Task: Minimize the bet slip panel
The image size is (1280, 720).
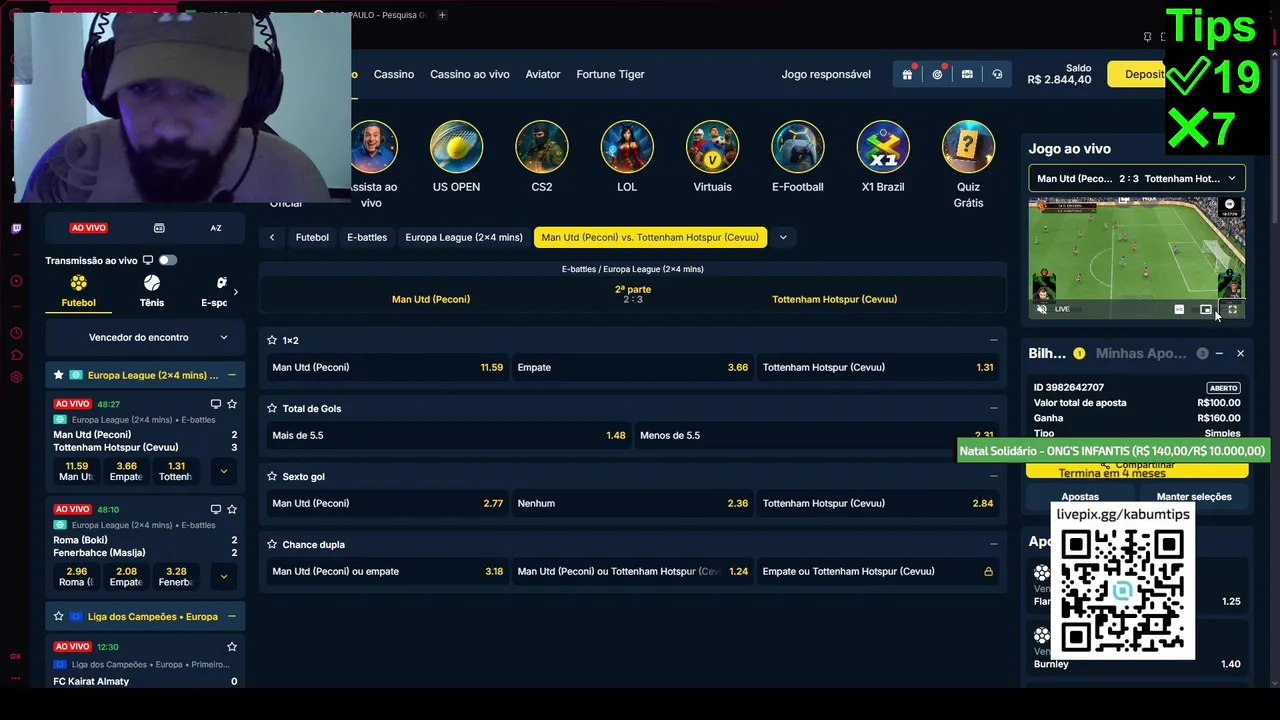Action: (1220, 353)
